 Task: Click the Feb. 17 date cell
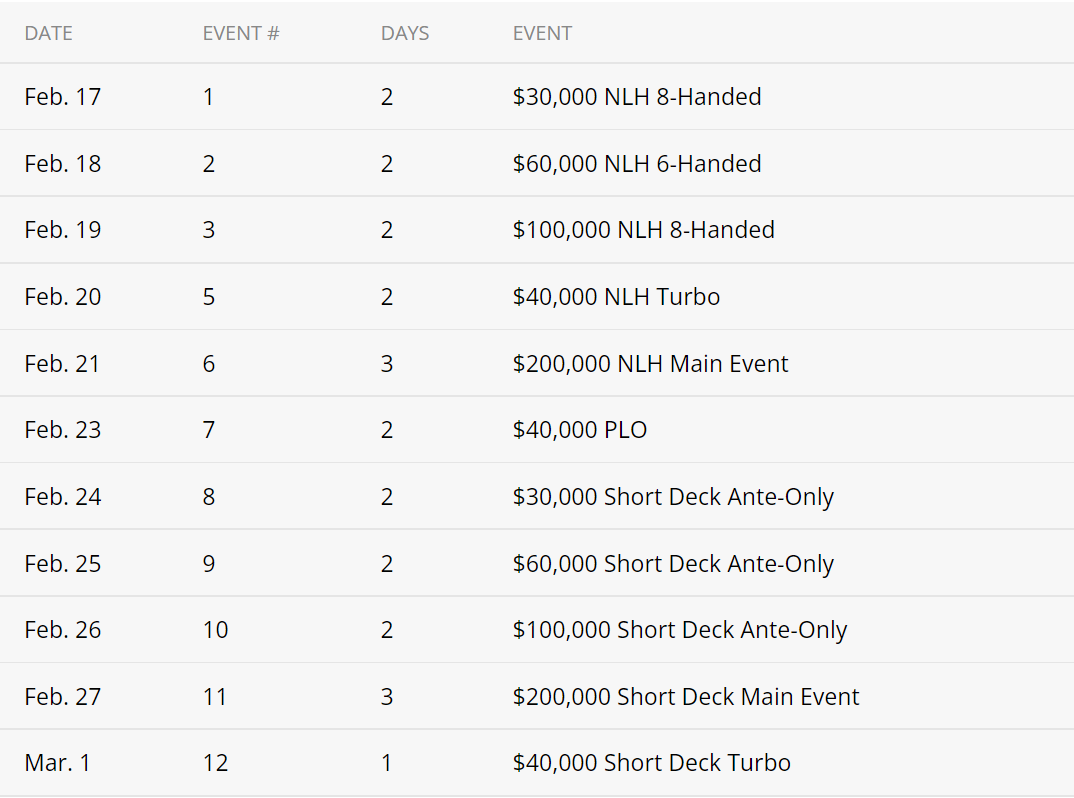click(x=63, y=97)
